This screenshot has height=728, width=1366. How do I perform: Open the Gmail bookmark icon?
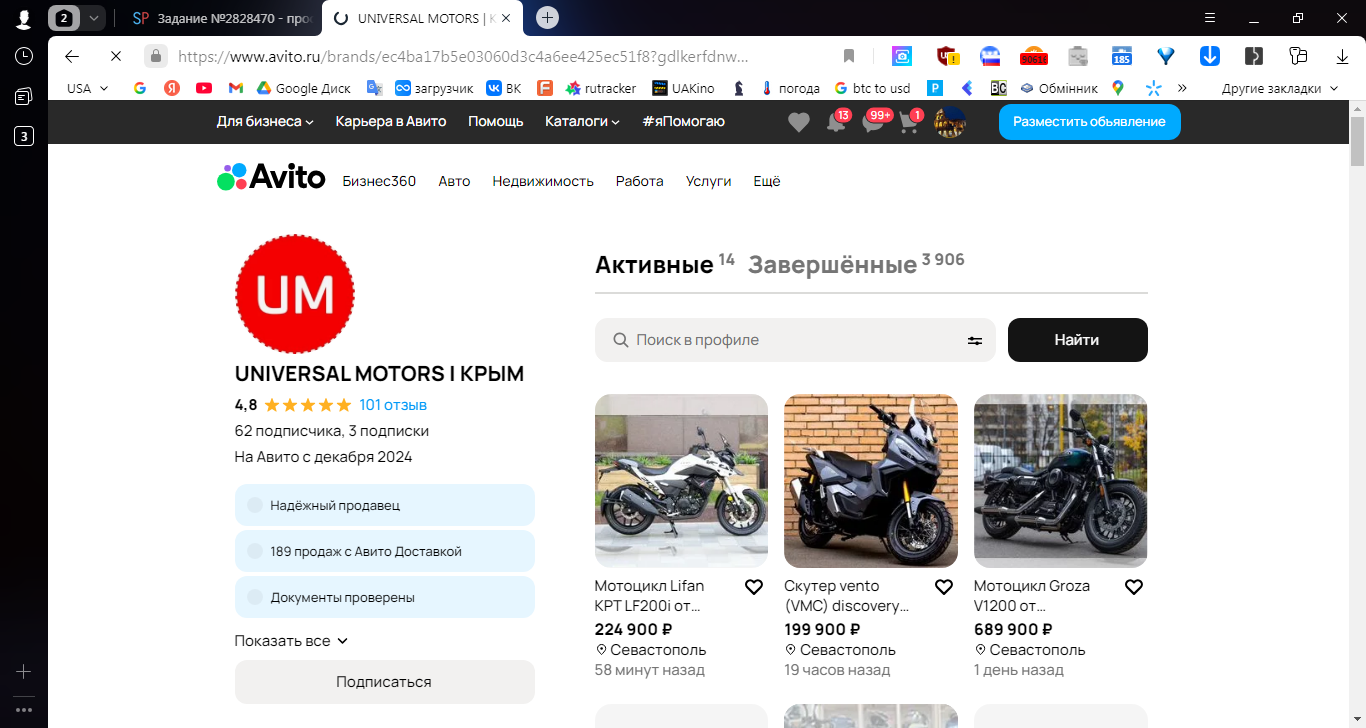(236, 88)
